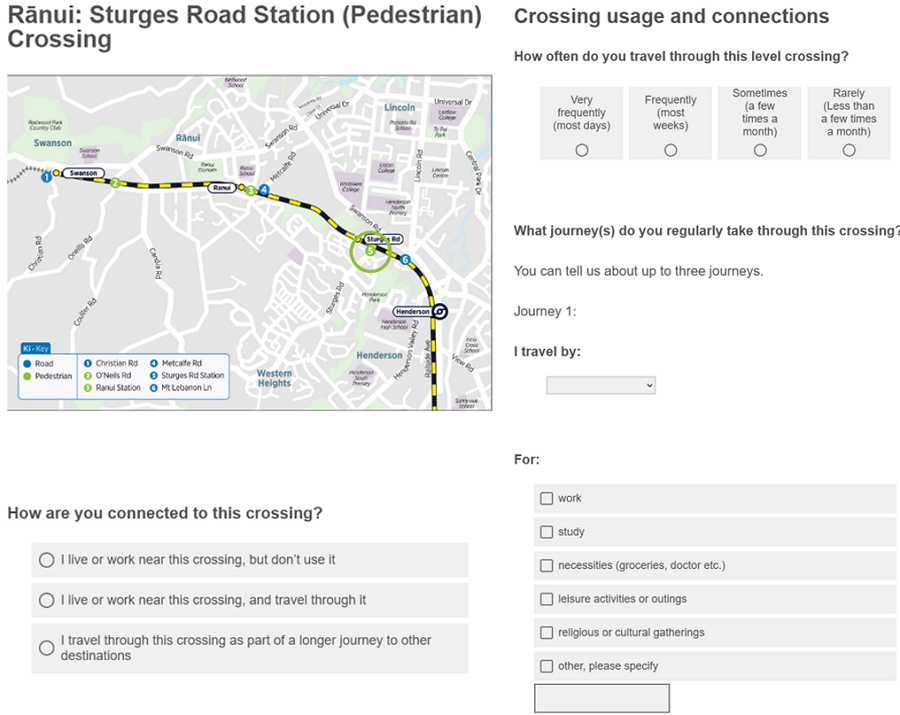Click the circled Sturges Rd Station marker 5
Screen dimensions: 900x715
(x=370, y=251)
